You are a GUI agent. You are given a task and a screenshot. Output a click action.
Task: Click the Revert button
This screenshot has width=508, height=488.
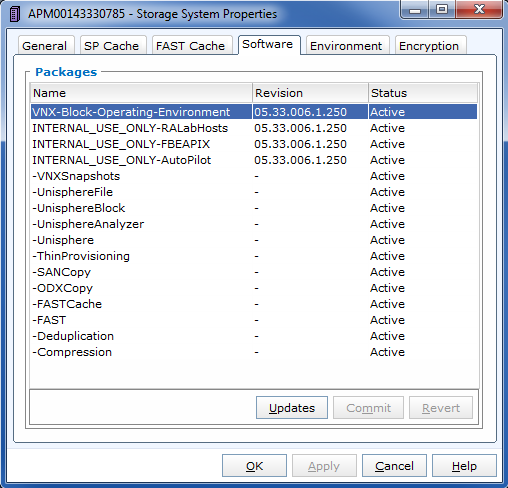pos(441,407)
